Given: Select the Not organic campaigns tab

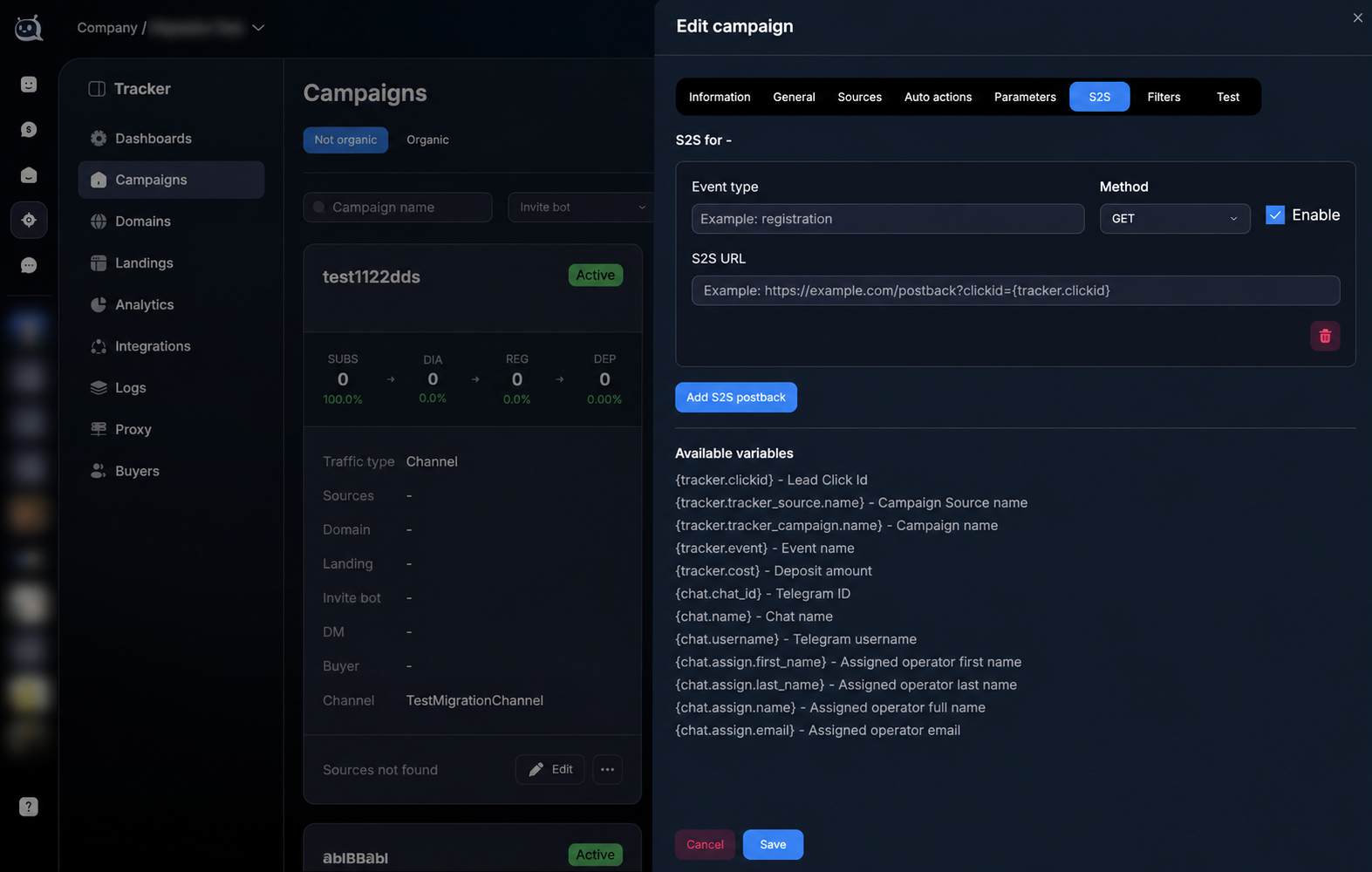Looking at the screenshot, I should click(345, 140).
